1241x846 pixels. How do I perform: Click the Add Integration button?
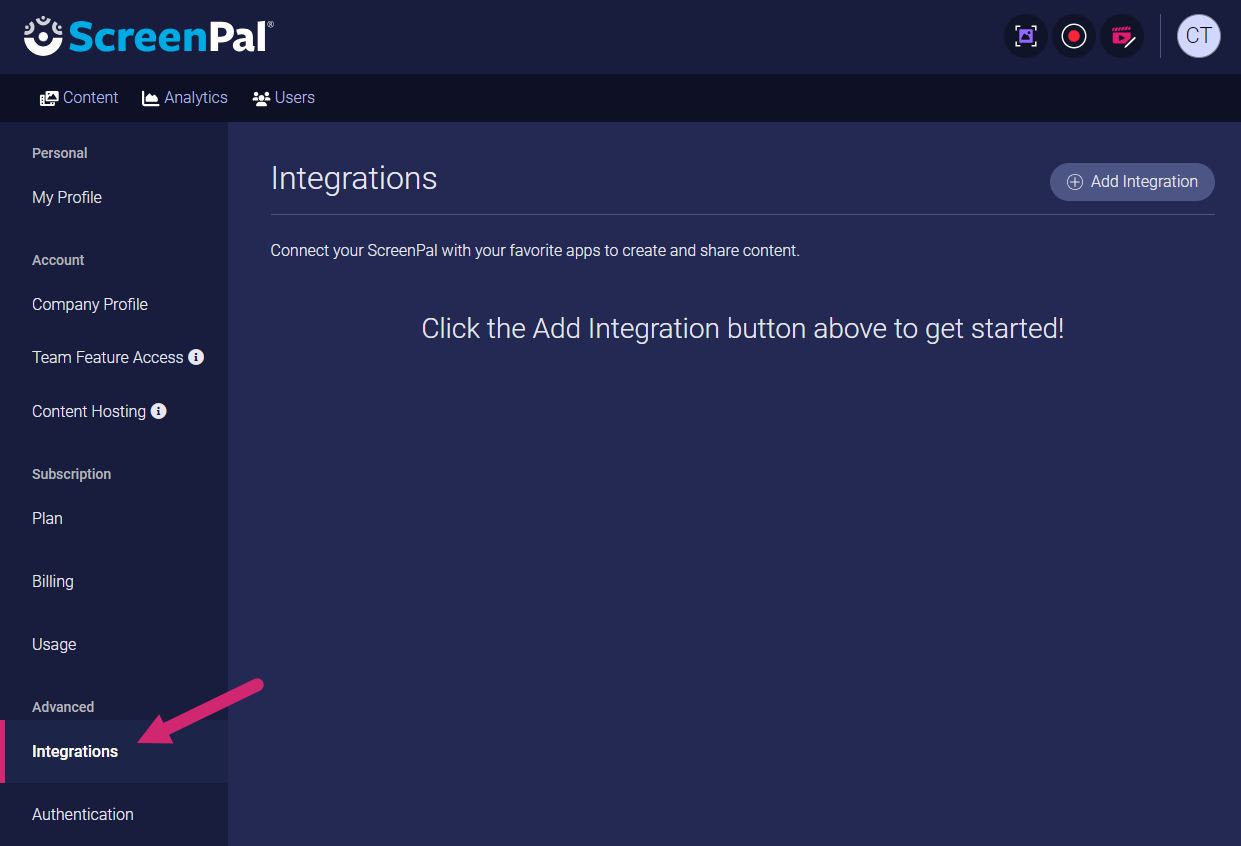1132,182
